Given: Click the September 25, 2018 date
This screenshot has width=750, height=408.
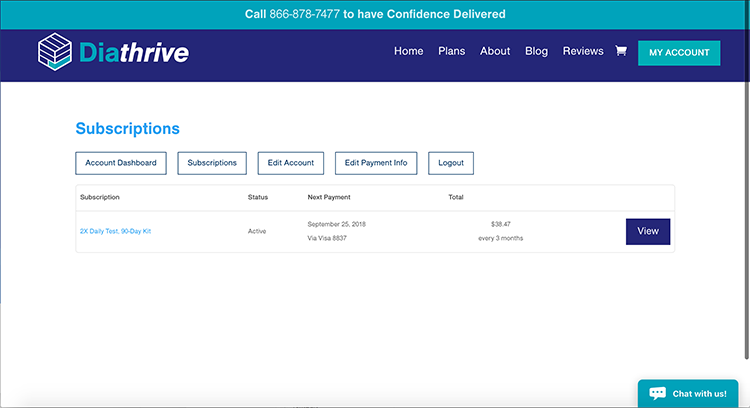Looking at the screenshot, I should [336, 224].
